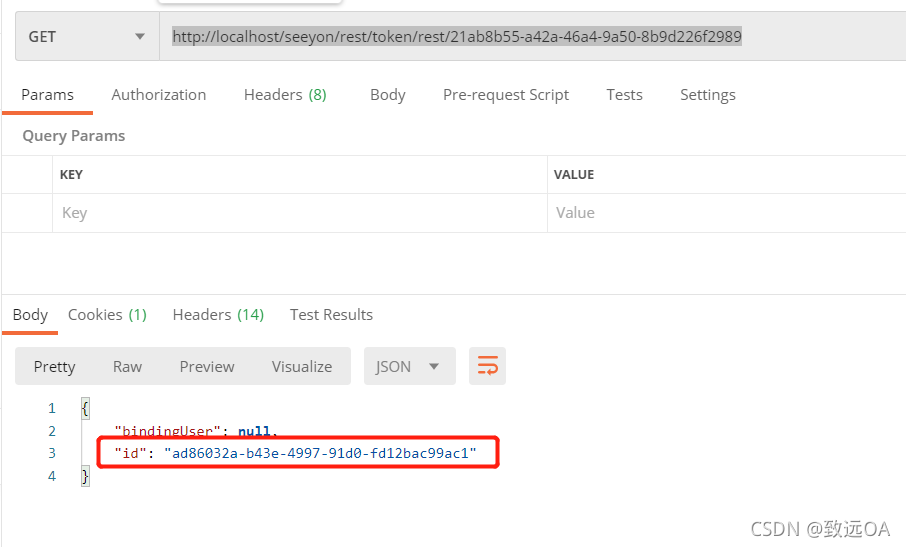This screenshot has height=547, width=906.
Task: Select Pretty response view
Action: click(54, 367)
